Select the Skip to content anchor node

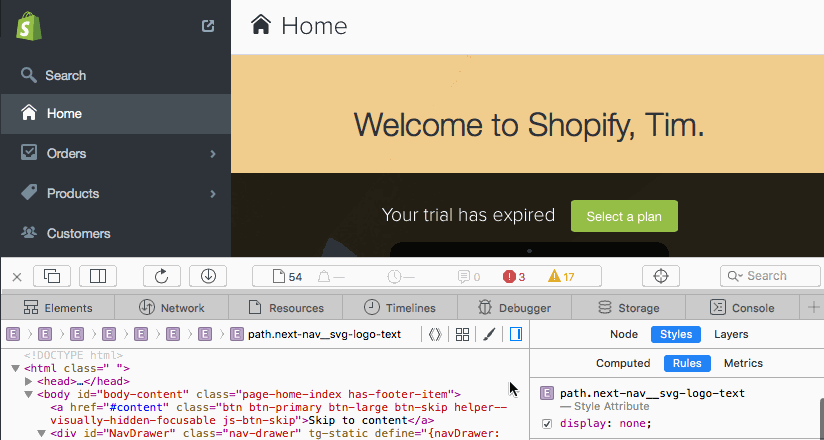279,414
